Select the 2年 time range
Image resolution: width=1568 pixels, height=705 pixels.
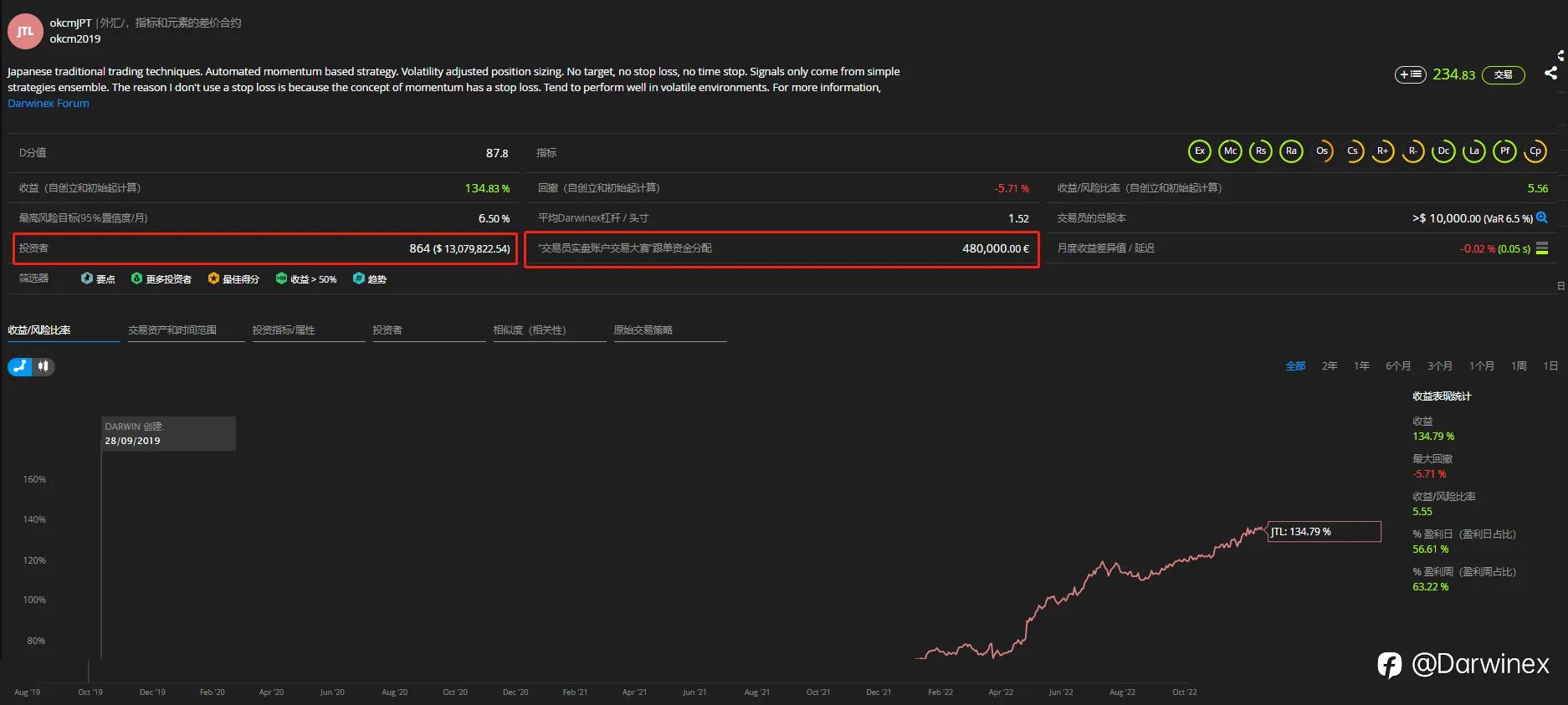click(x=1330, y=366)
